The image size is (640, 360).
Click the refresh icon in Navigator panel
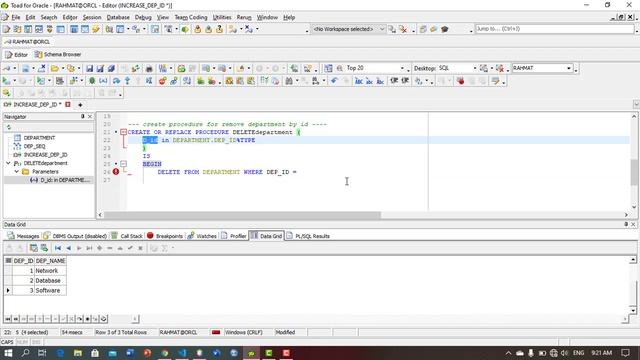9,127
